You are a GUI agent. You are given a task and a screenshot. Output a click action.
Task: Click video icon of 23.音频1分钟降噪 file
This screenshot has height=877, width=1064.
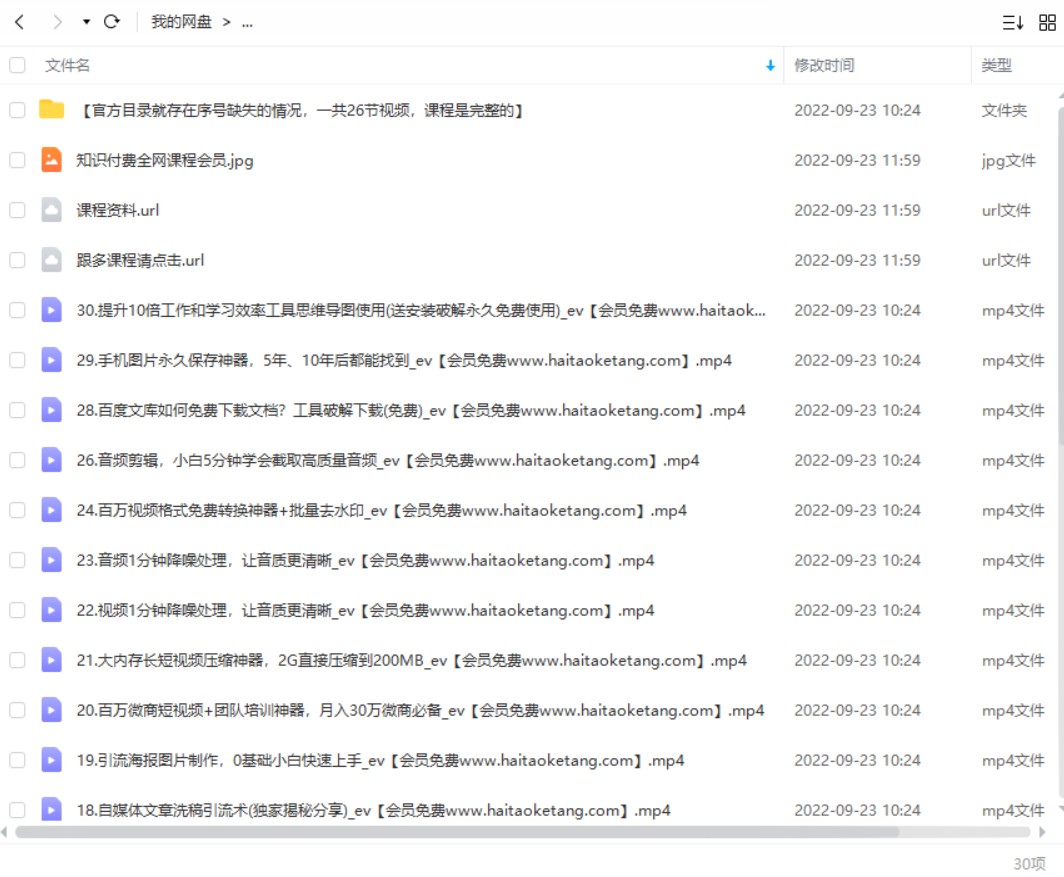point(52,560)
